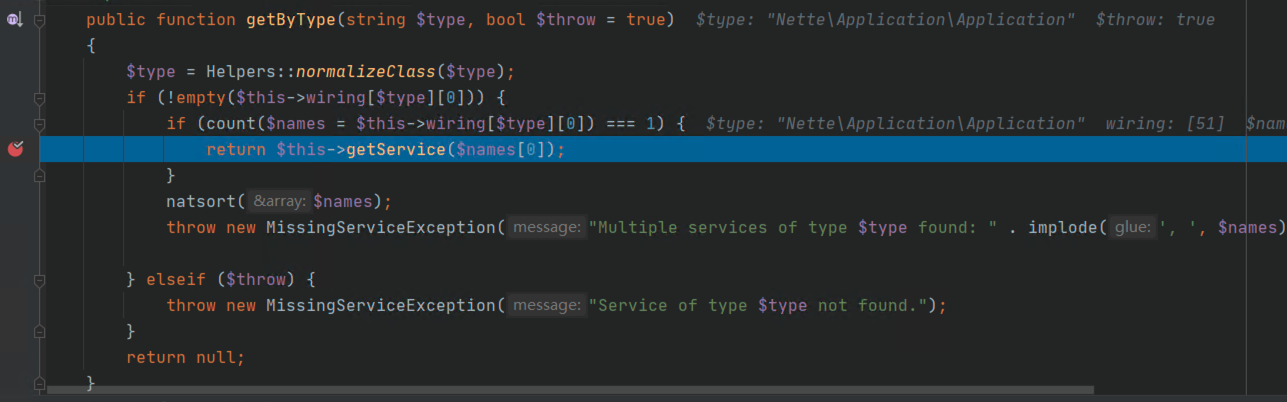Click the &array: parameter hint in natsort
1287x402 pixels.
click(277, 201)
